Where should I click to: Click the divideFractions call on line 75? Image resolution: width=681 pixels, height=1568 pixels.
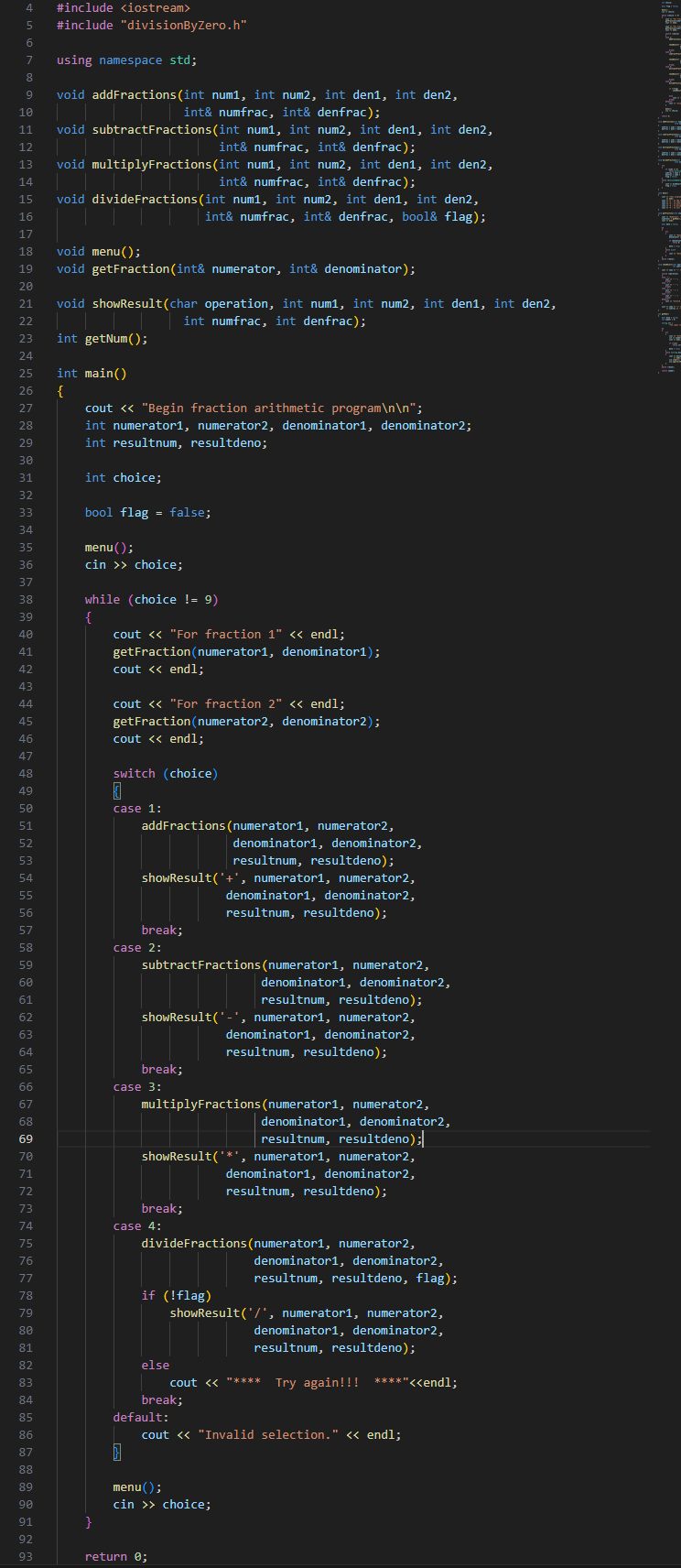click(278, 1243)
